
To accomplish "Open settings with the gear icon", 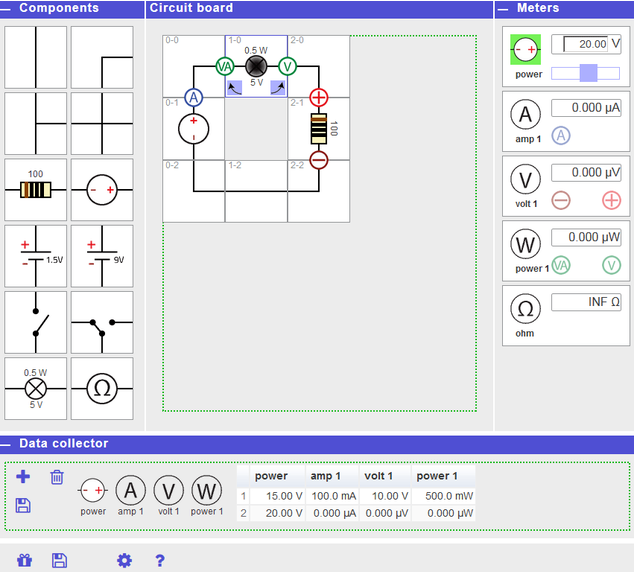I will [124, 560].
